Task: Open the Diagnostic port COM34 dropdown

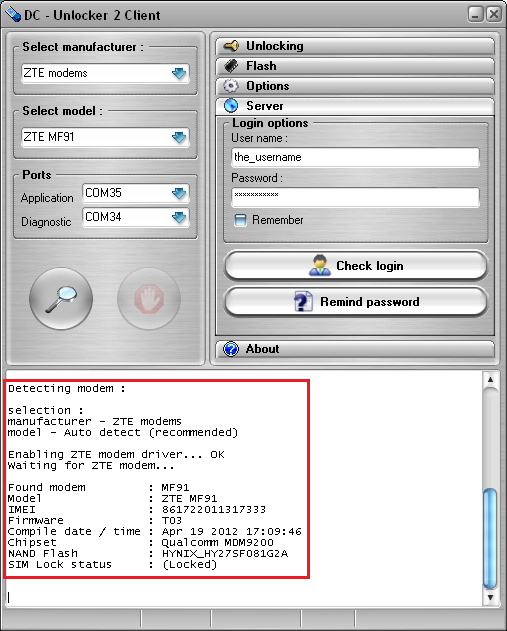Action: click(136, 217)
